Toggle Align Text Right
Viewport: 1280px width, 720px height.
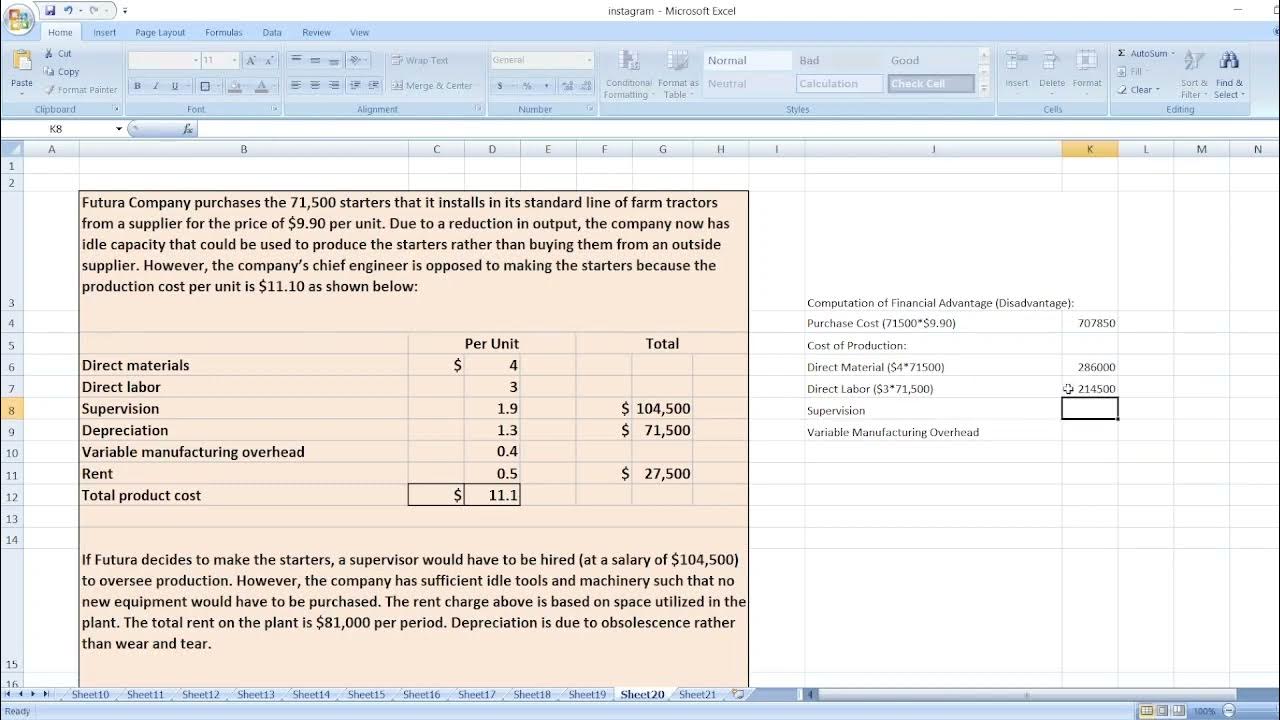333,86
